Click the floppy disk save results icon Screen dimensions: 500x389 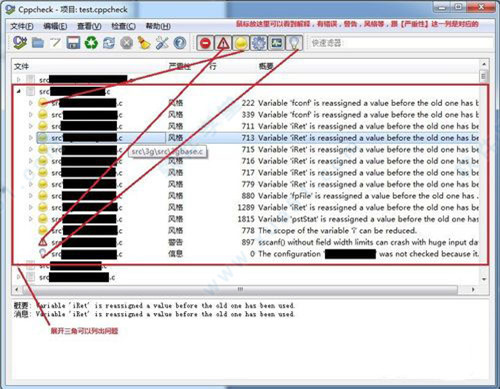(73, 43)
